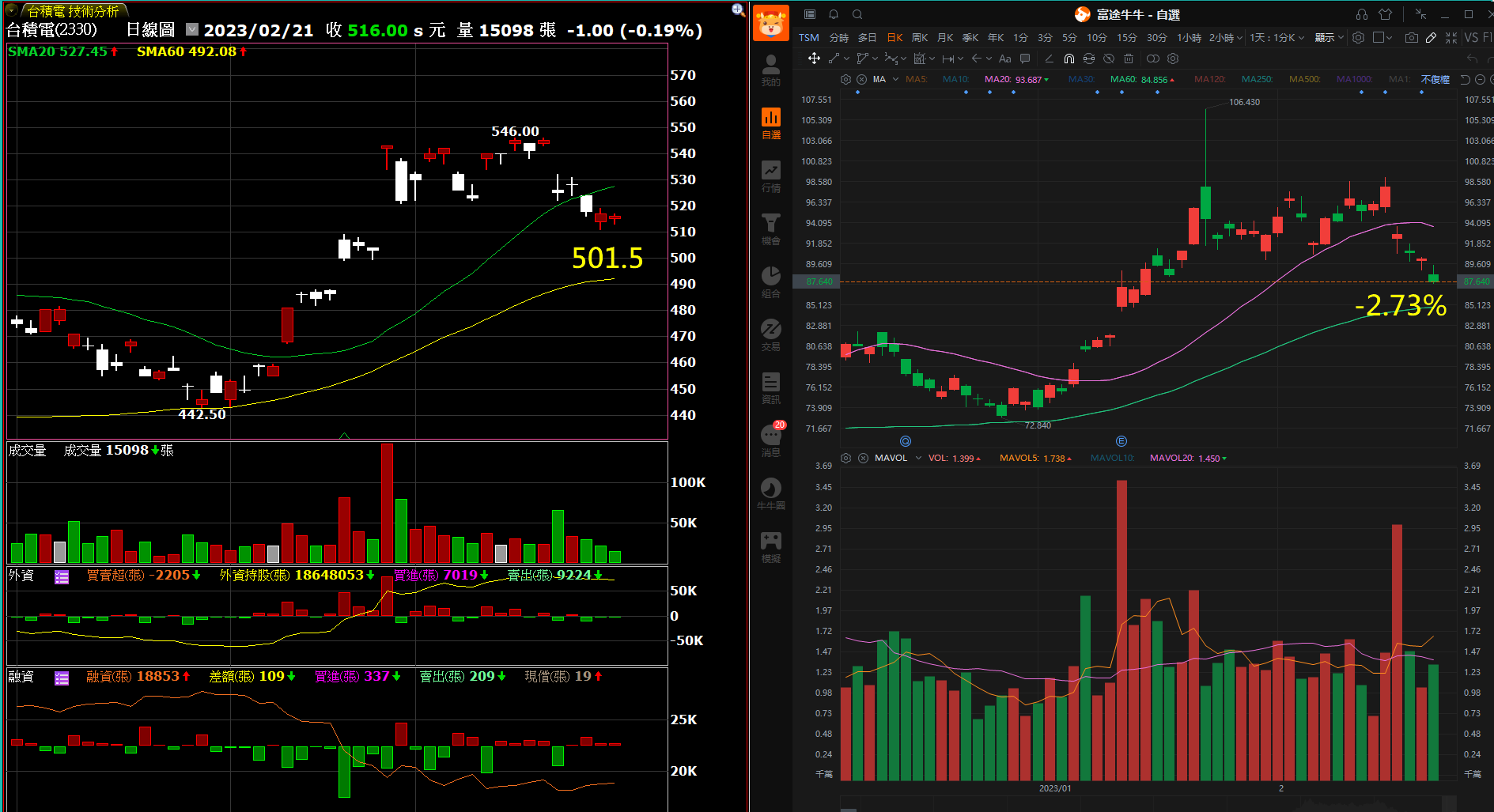Viewport: 1494px width, 812px height.
Task: Take a chart screenshot with camera icon
Action: point(1412,37)
